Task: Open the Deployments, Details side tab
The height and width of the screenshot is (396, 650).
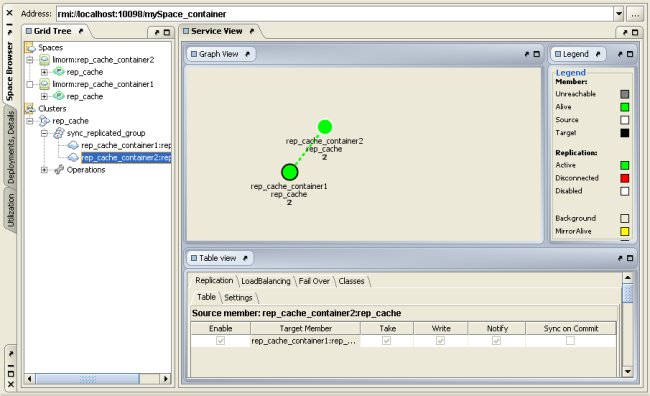Action: tap(11, 147)
